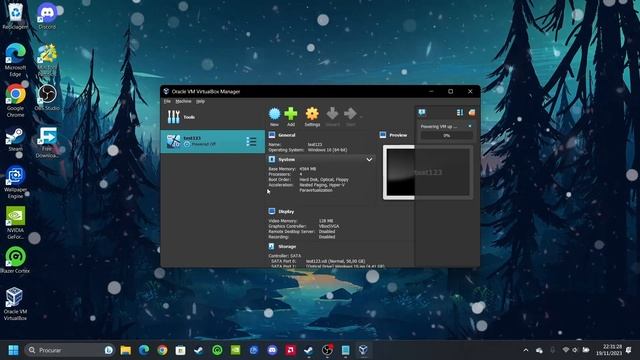The width and height of the screenshot is (640, 360).
Task: Click the Boot Order value text
Action: coord(324,180)
